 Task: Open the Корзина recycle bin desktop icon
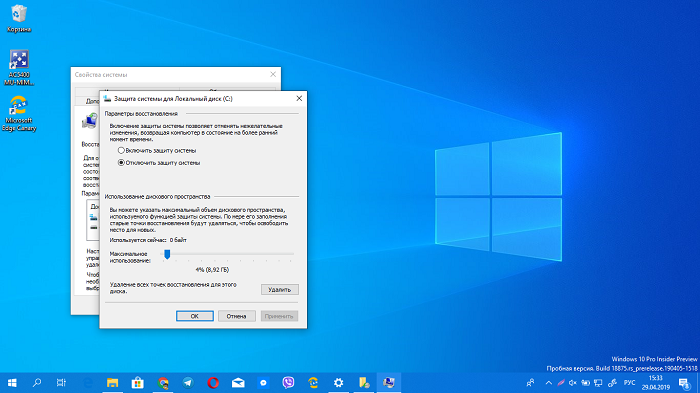click(19, 19)
